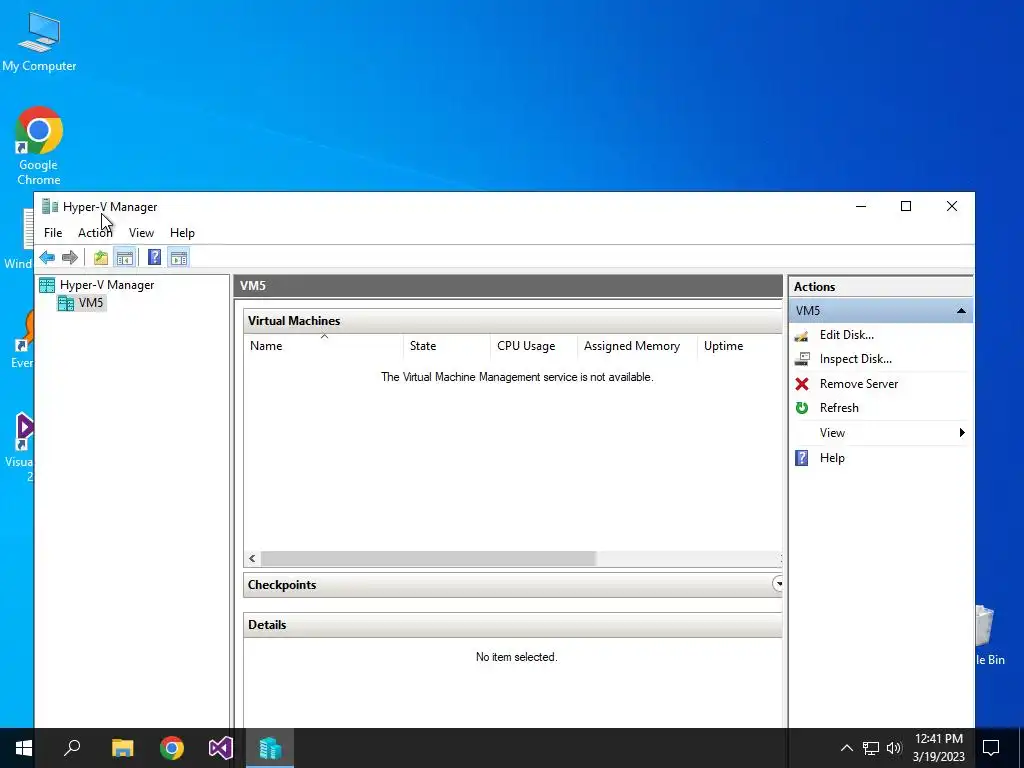Click the Remove Server red X icon

click(x=802, y=384)
